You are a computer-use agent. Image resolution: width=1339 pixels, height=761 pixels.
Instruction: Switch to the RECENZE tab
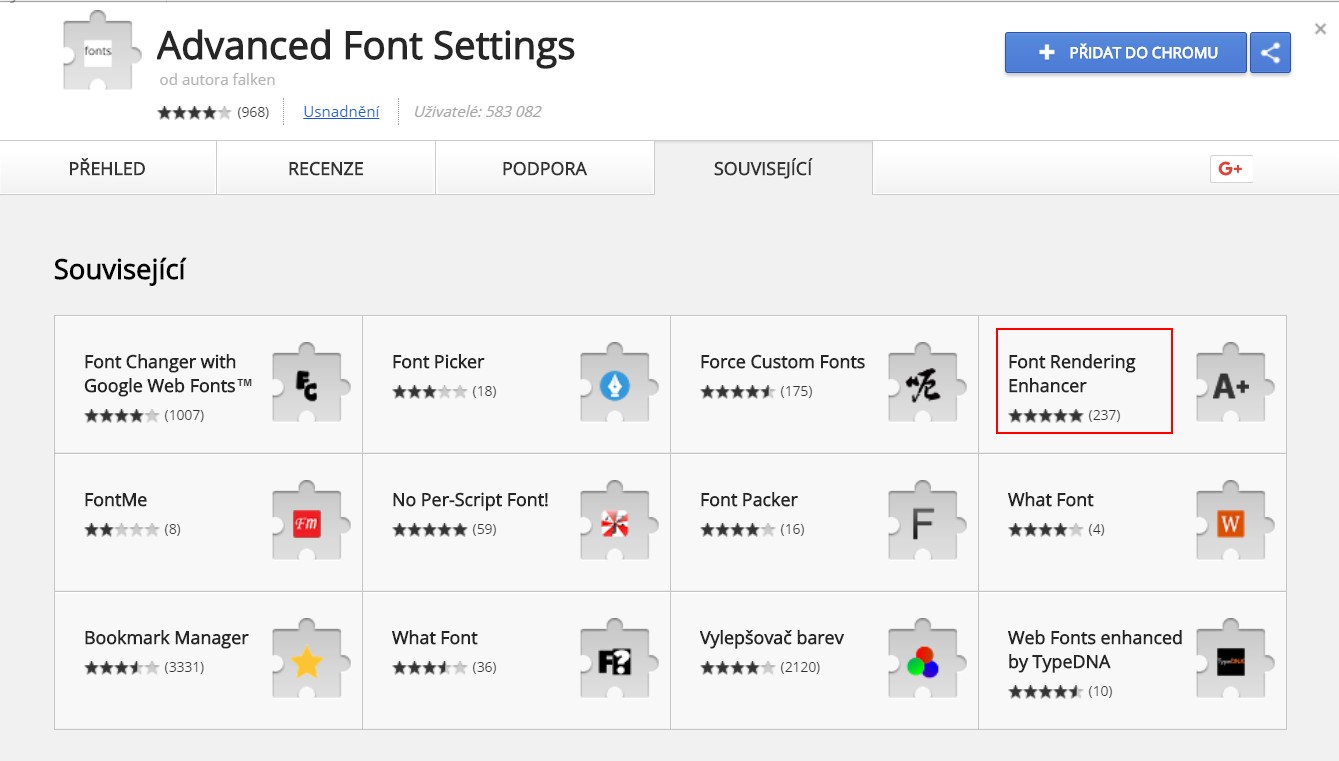[326, 169]
